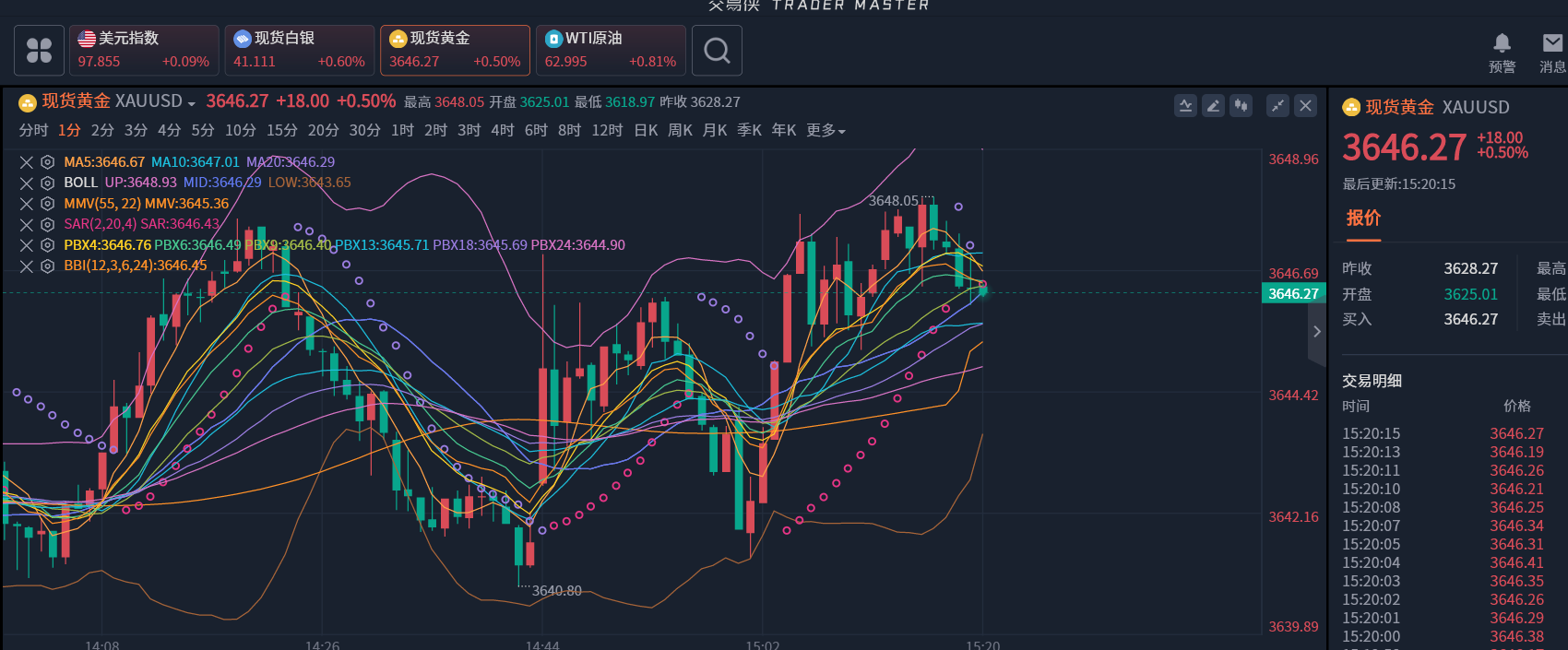Click the 3640.80 low marker on chart
This screenshot has height=650, width=1568.
tap(557, 590)
